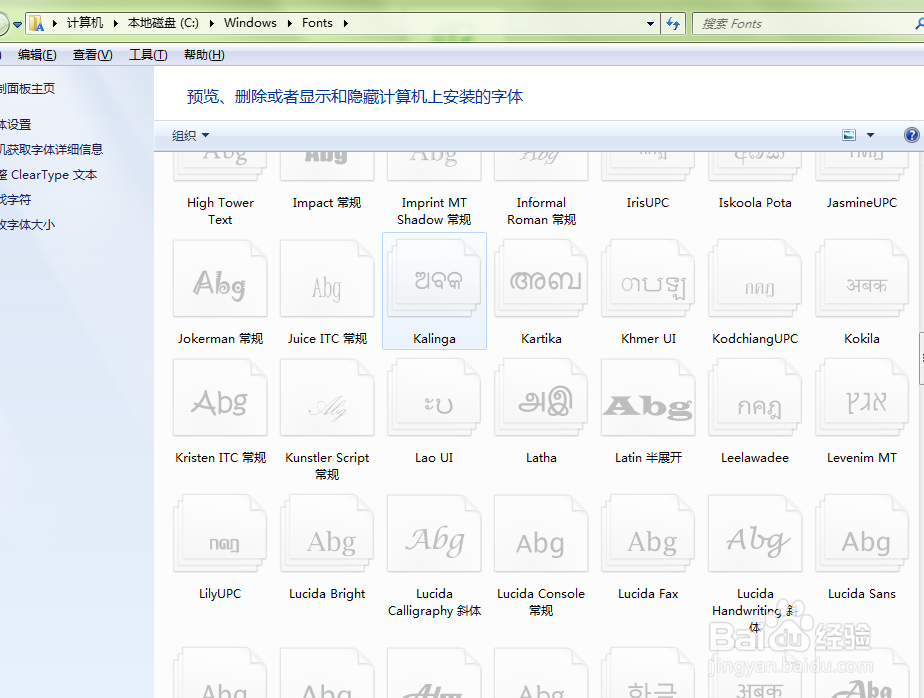924x698 pixels.
Task: Go to Windows folder in the breadcrumb
Action: [x=250, y=22]
